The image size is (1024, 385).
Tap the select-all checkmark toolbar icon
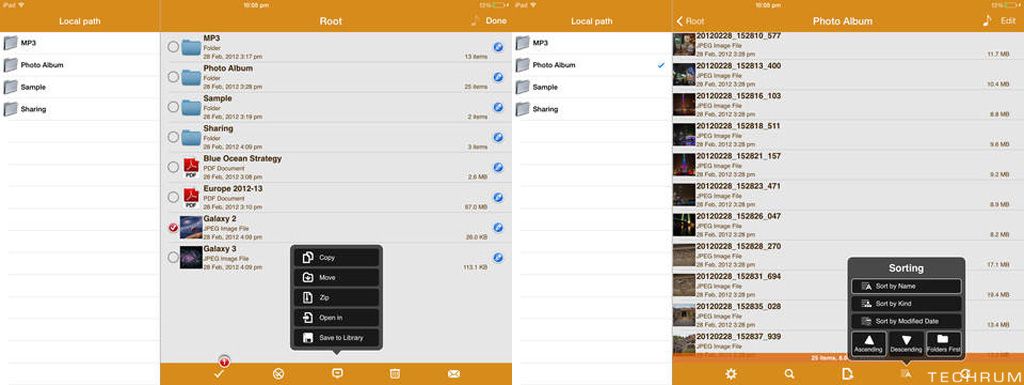click(219, 374)
